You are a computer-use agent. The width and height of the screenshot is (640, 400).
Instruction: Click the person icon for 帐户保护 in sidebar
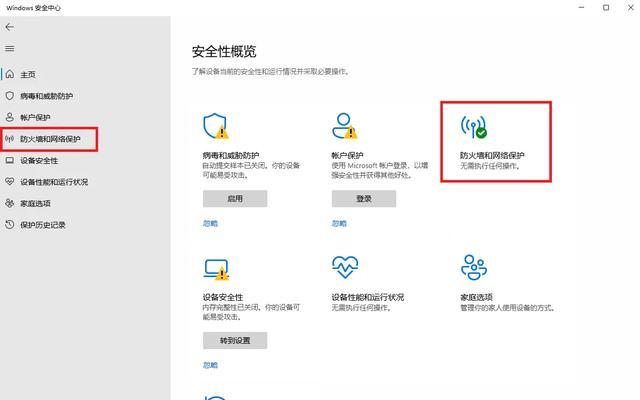10,117
